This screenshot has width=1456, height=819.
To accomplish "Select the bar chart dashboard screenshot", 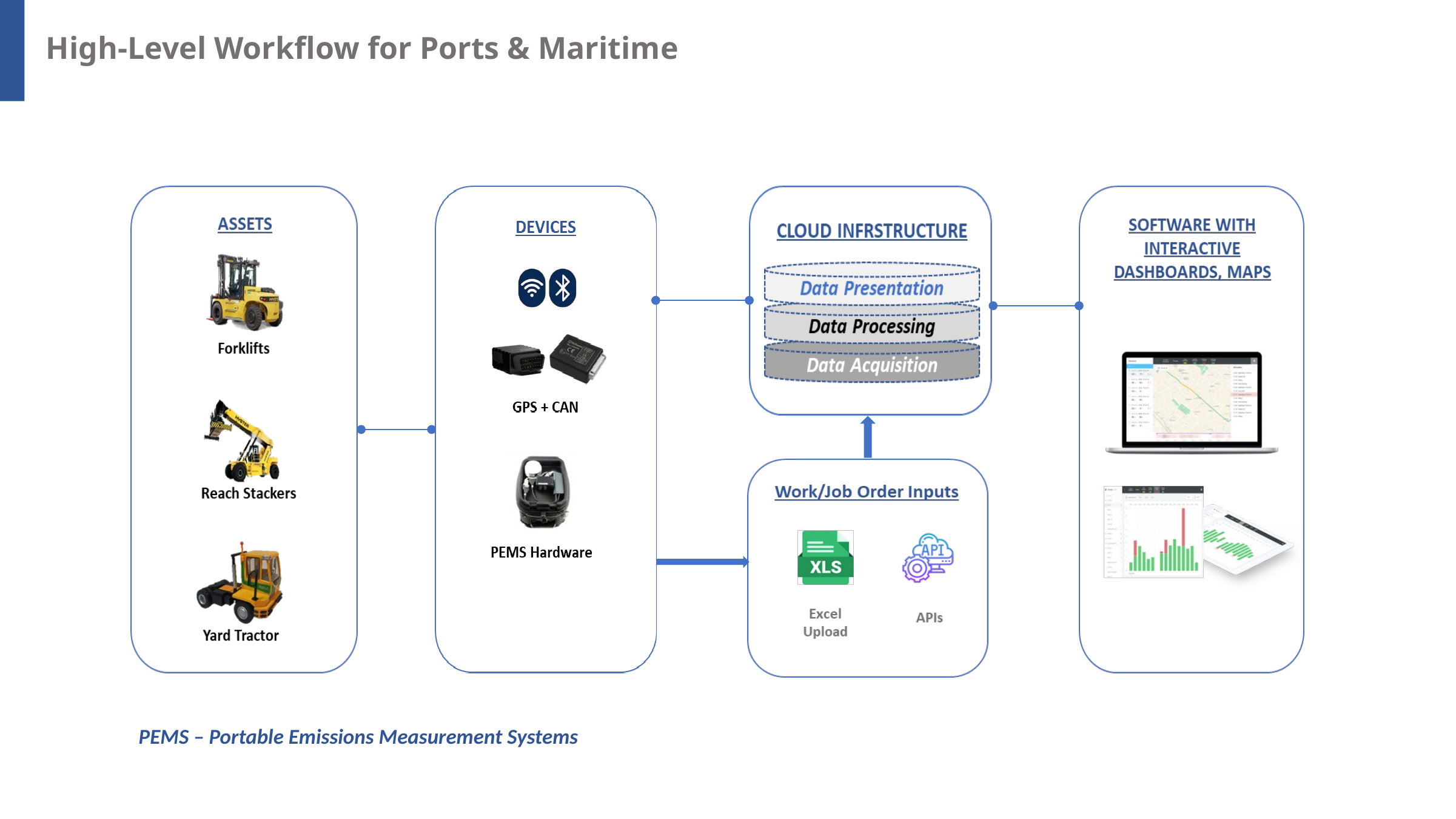I will tap(1154, 532).
